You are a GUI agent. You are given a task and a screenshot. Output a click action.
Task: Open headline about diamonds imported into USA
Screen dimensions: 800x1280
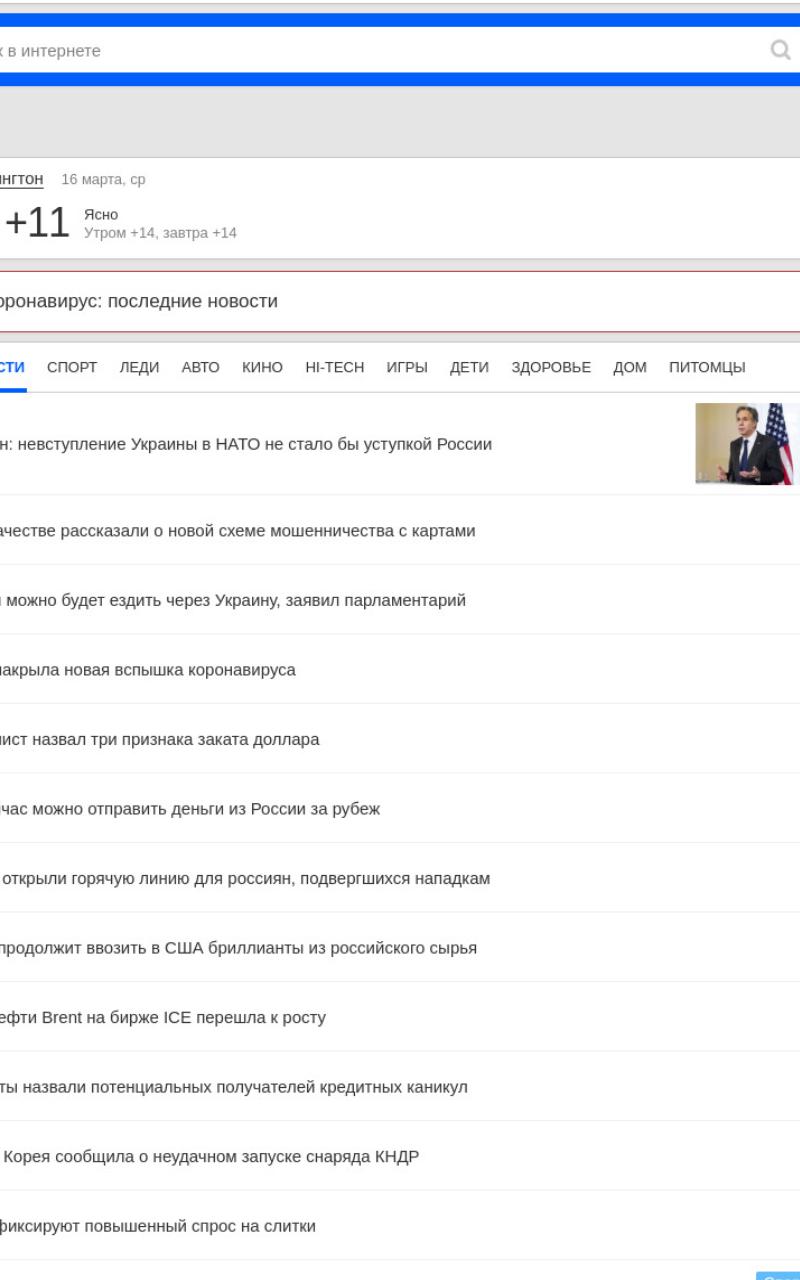click(x=238, y=948)
